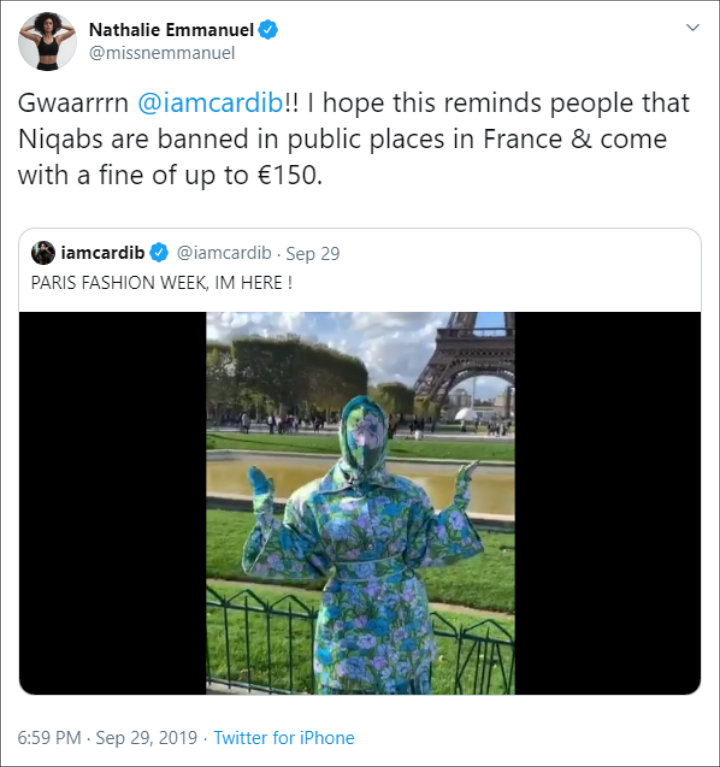
Task: Click the Gwaarrrn word in the tweet body
Action: tap(73, 103)
